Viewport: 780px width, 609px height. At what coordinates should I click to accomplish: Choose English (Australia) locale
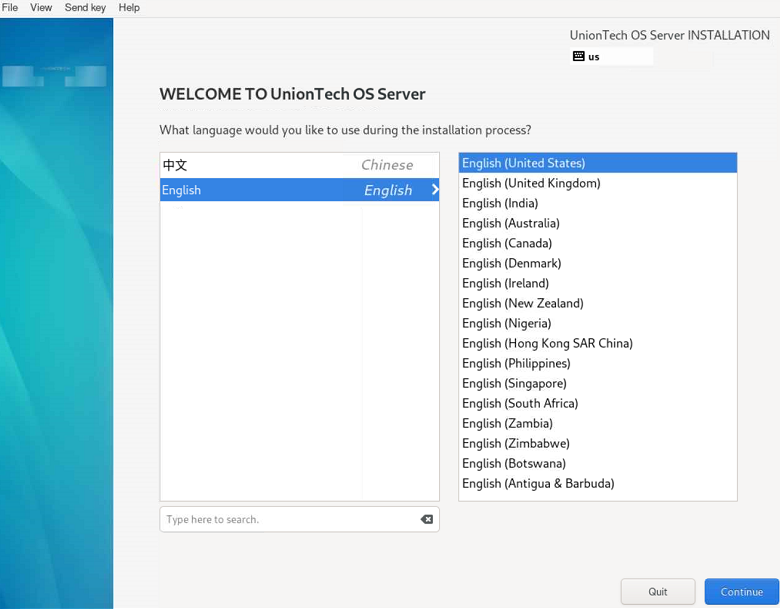point(598,223)
